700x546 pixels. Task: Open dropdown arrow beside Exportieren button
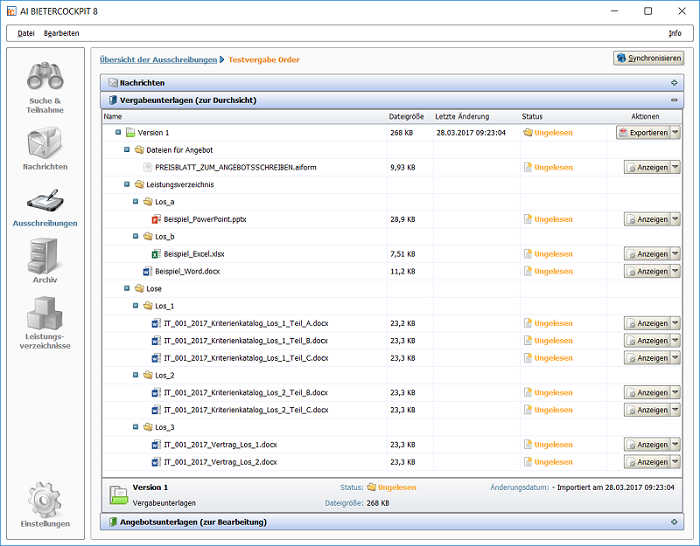tap(675, 132)
